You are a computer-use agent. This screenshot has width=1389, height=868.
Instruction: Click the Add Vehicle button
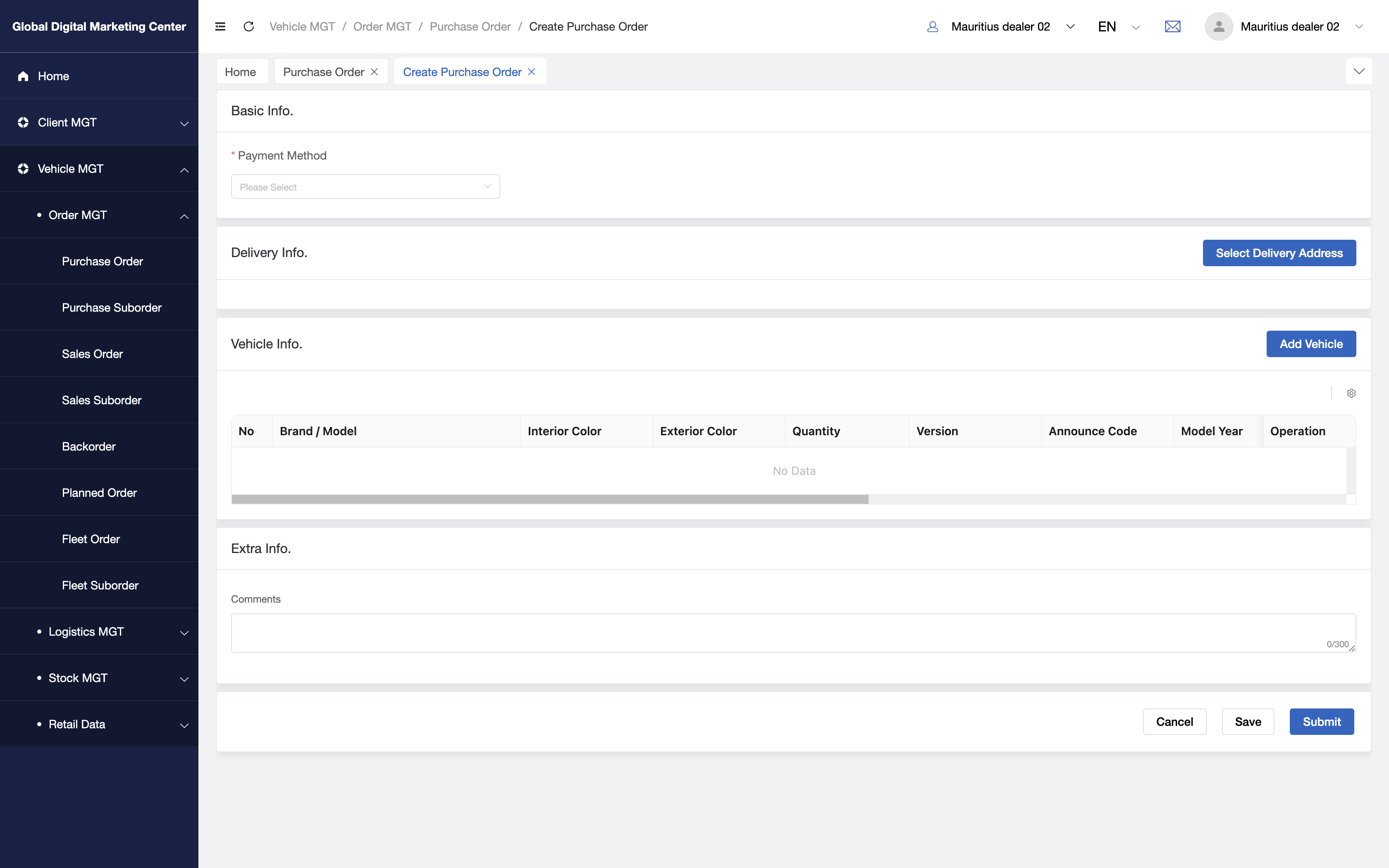1311,344
